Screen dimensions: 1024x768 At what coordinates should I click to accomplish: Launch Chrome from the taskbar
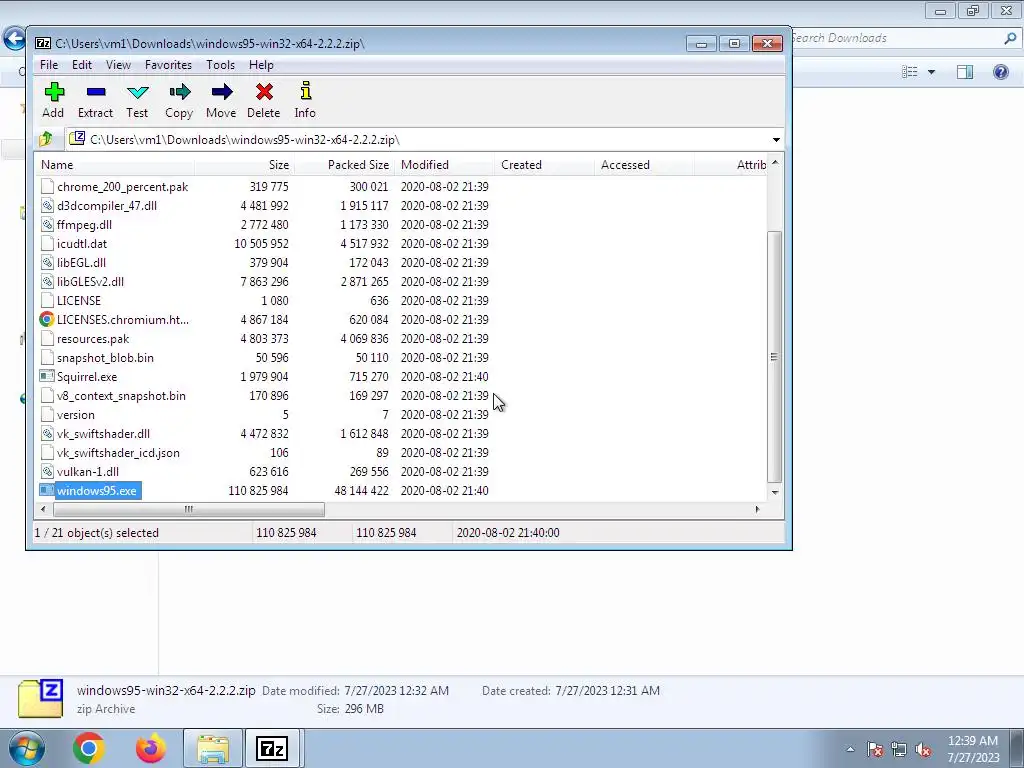point(89,748)
